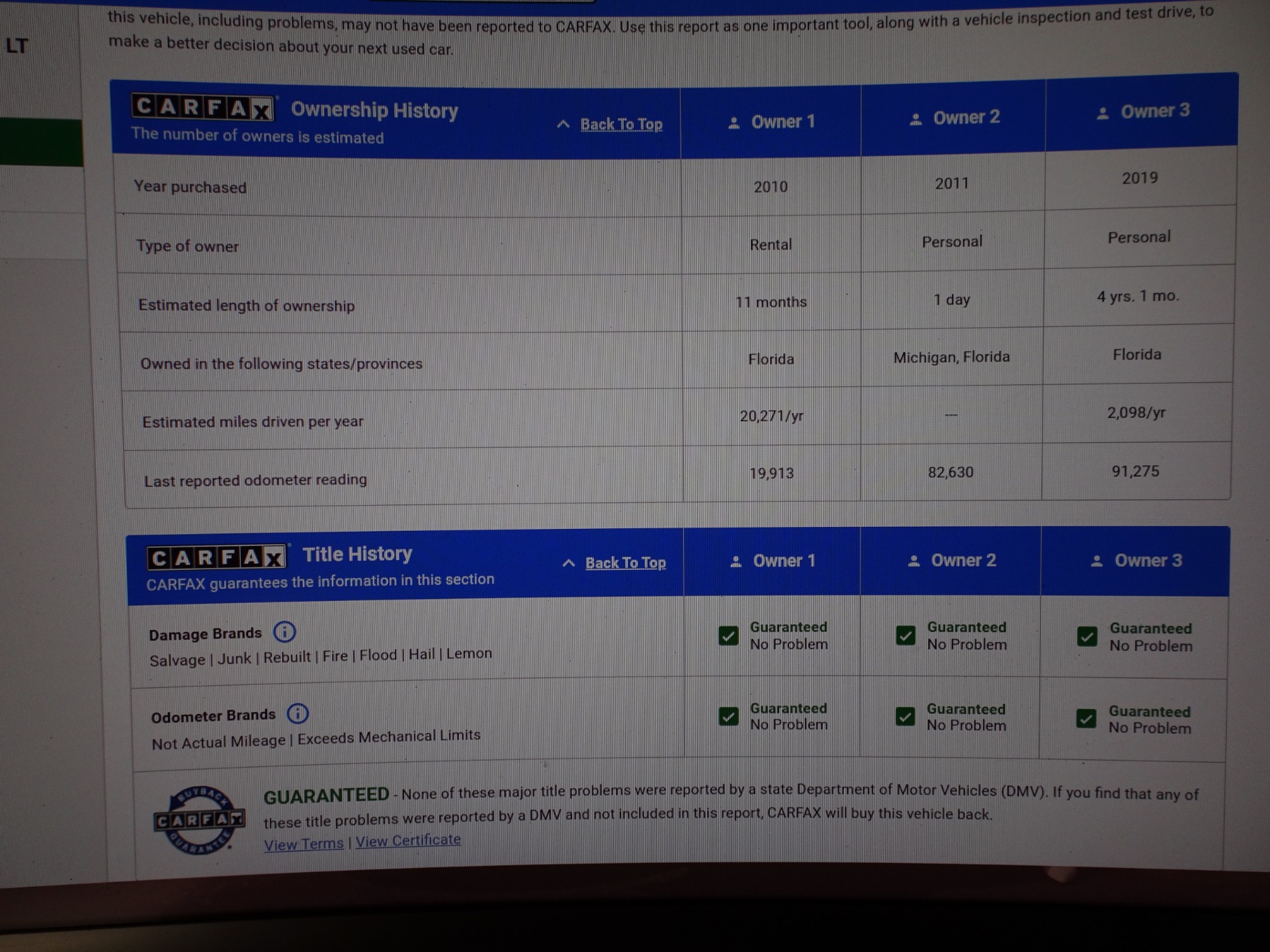The image size is (1270, 952).
Task: Click Owner 3 person icon in Ownership History
Action: 1102,113
